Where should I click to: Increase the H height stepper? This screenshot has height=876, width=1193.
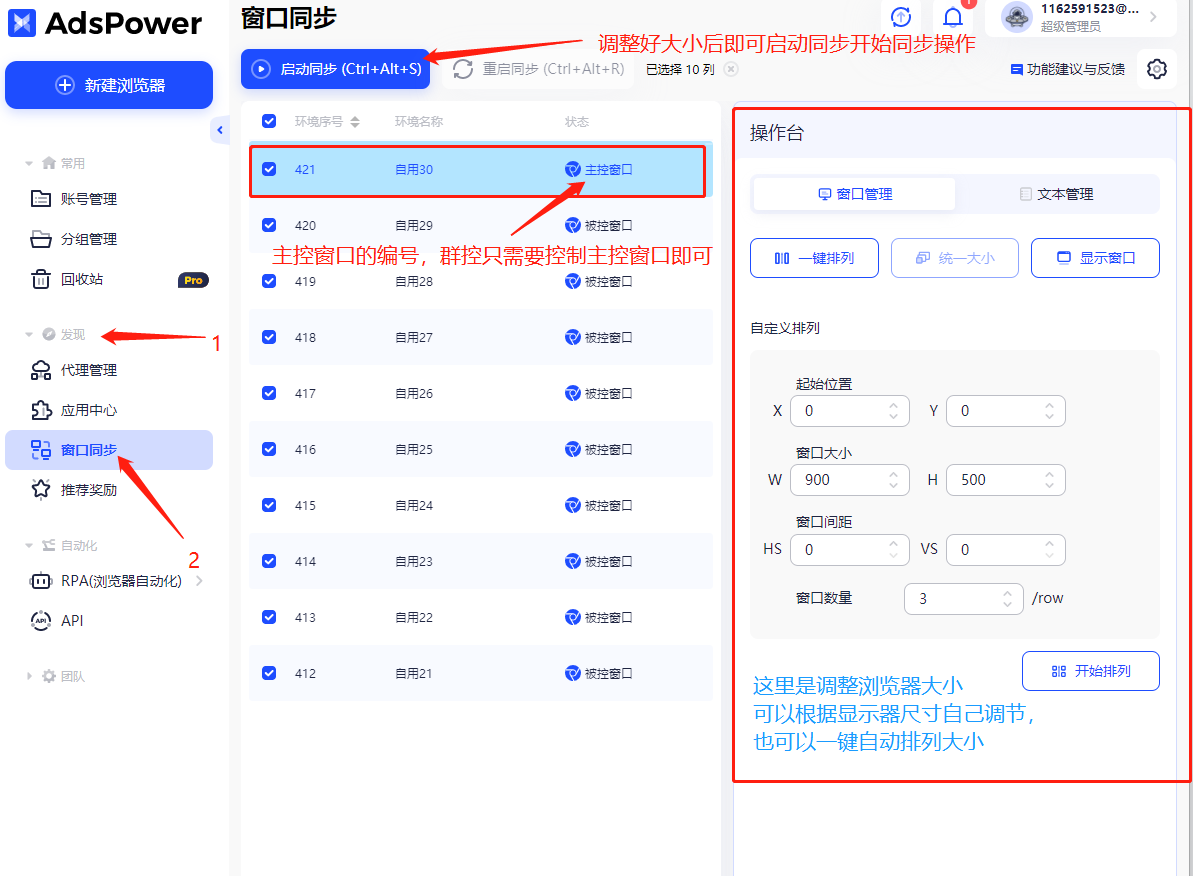coord(1049,473)
